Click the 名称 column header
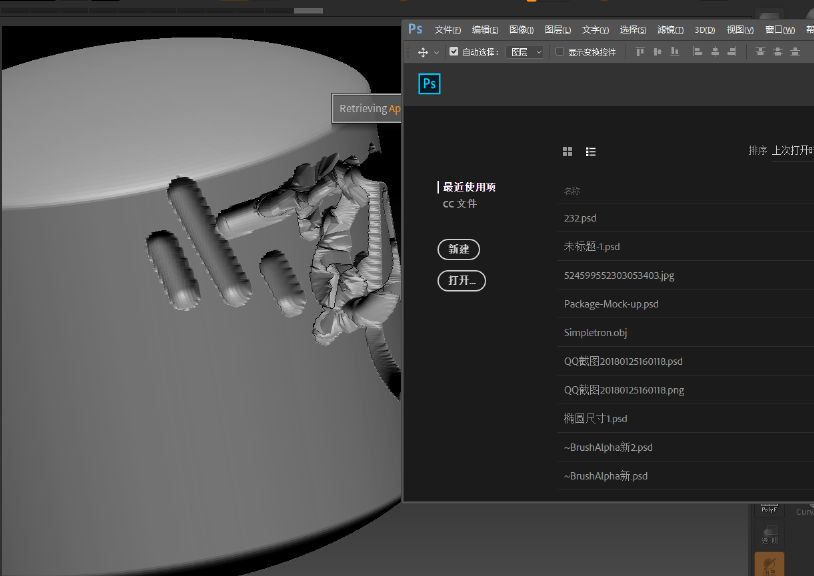Viewport: 814px width, 576px height. (x=572, y=191)
